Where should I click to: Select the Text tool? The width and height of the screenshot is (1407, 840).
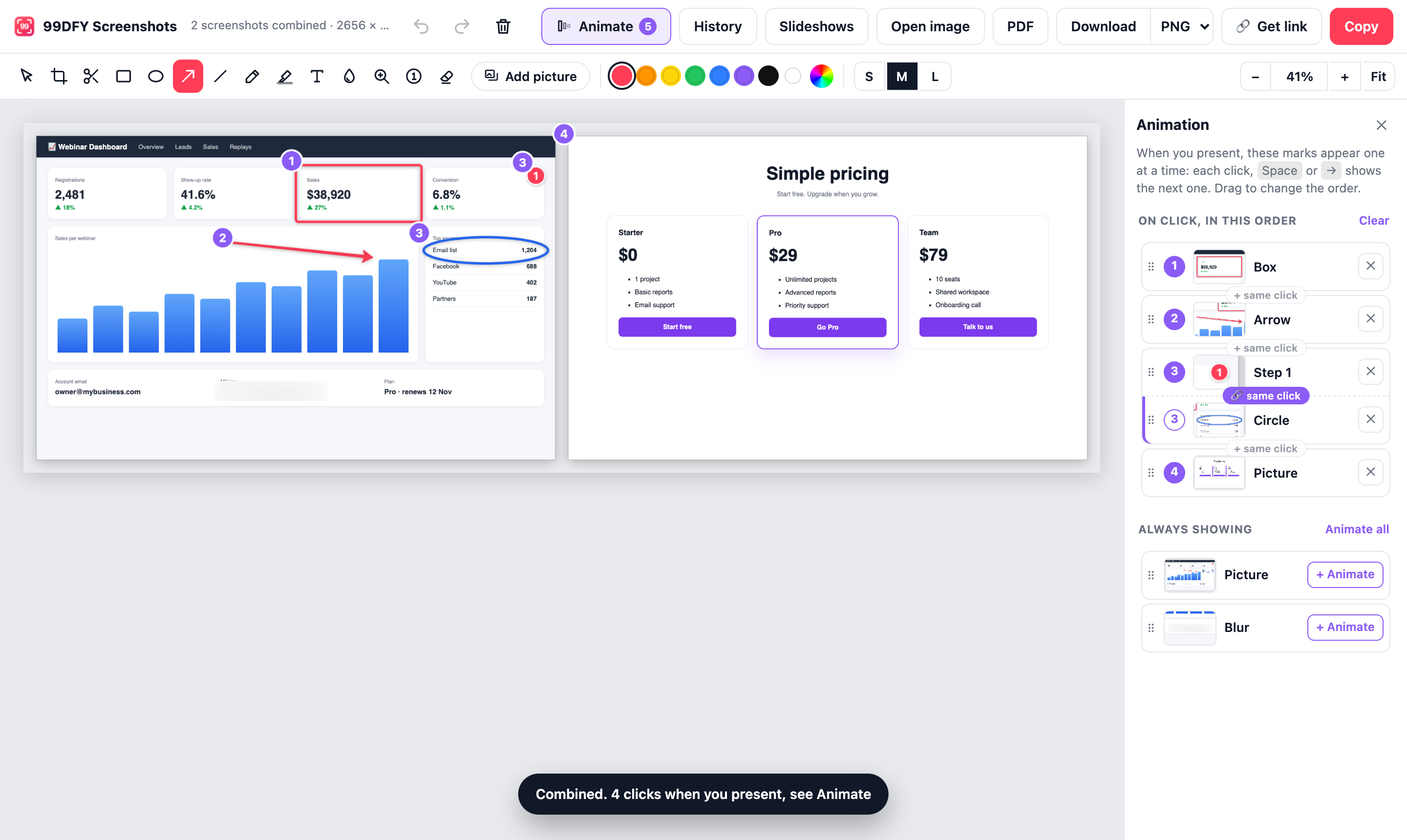pos(317,76)
